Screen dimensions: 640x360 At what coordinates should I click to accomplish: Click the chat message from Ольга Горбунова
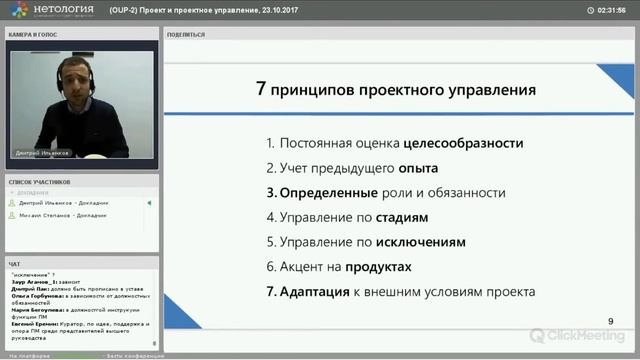click(x=81, y=299)
